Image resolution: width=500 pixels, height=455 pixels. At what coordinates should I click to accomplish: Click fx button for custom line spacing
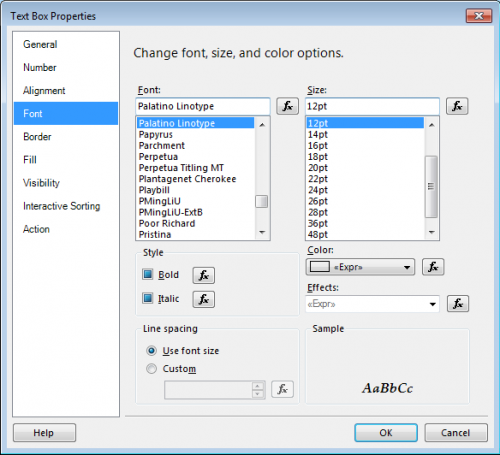282,389
